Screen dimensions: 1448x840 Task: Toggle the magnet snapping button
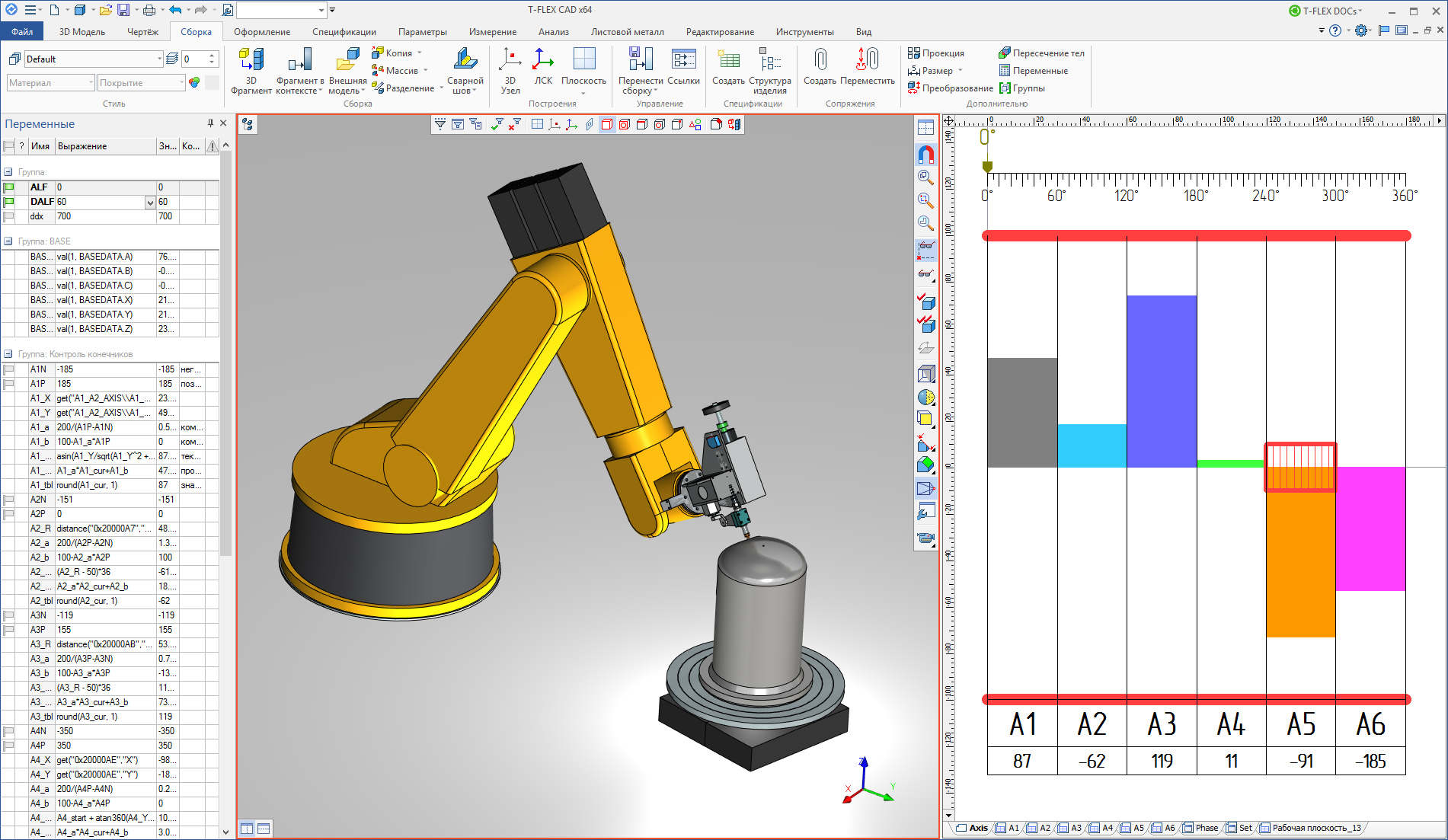925,155
